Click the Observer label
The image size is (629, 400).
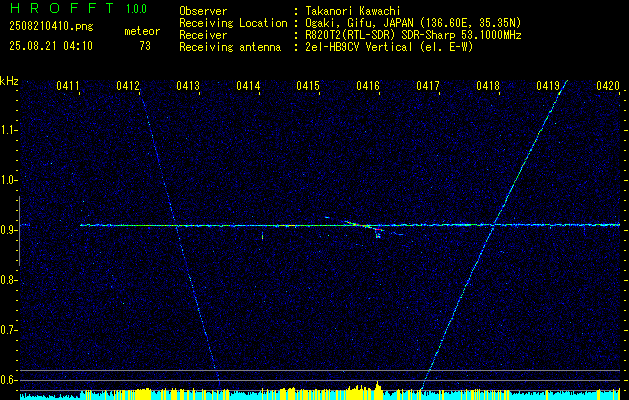pos(203,11)
